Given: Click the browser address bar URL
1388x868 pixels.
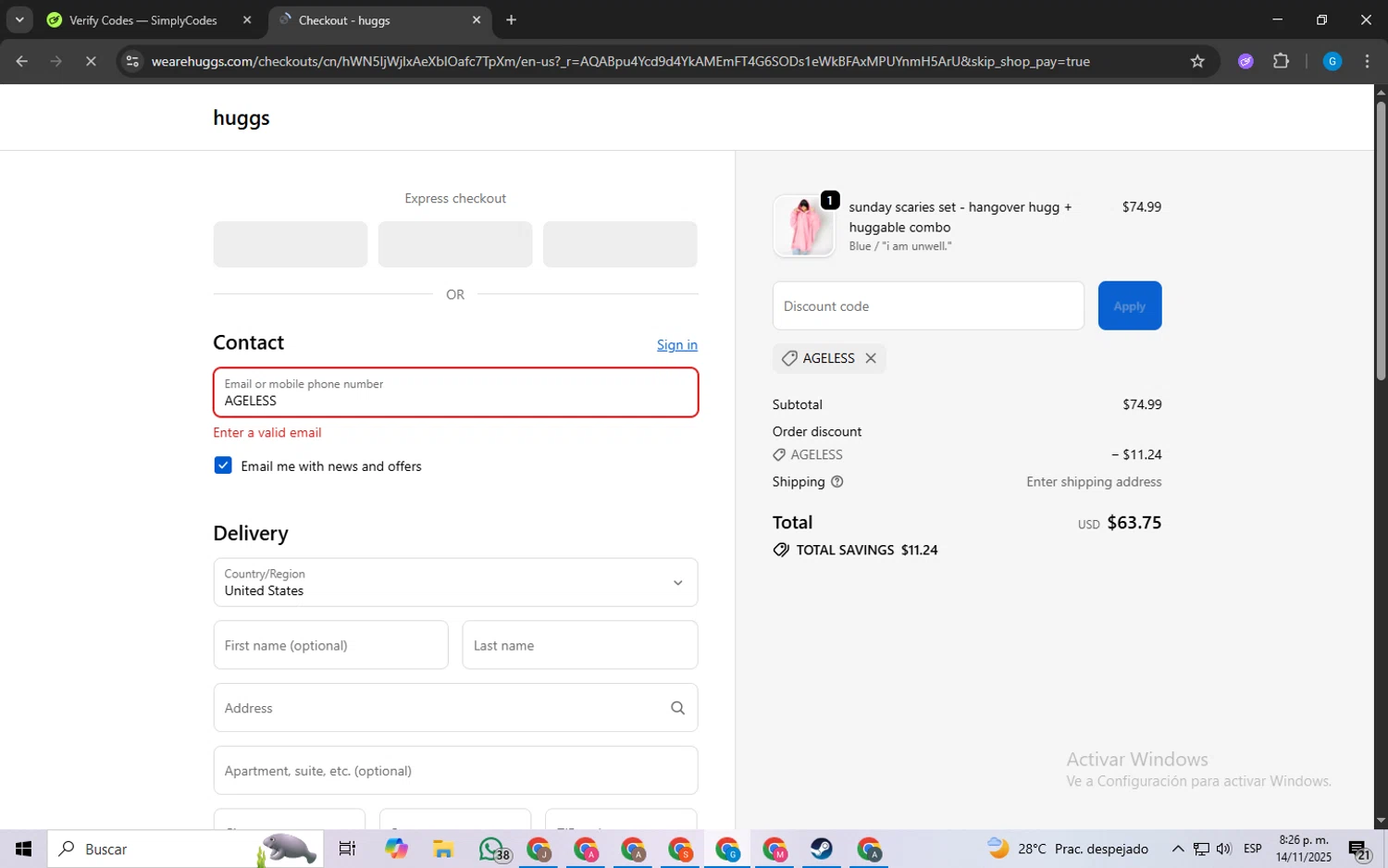Looking at the screenshot, I should pyautogui.click(x=620, y=61).
